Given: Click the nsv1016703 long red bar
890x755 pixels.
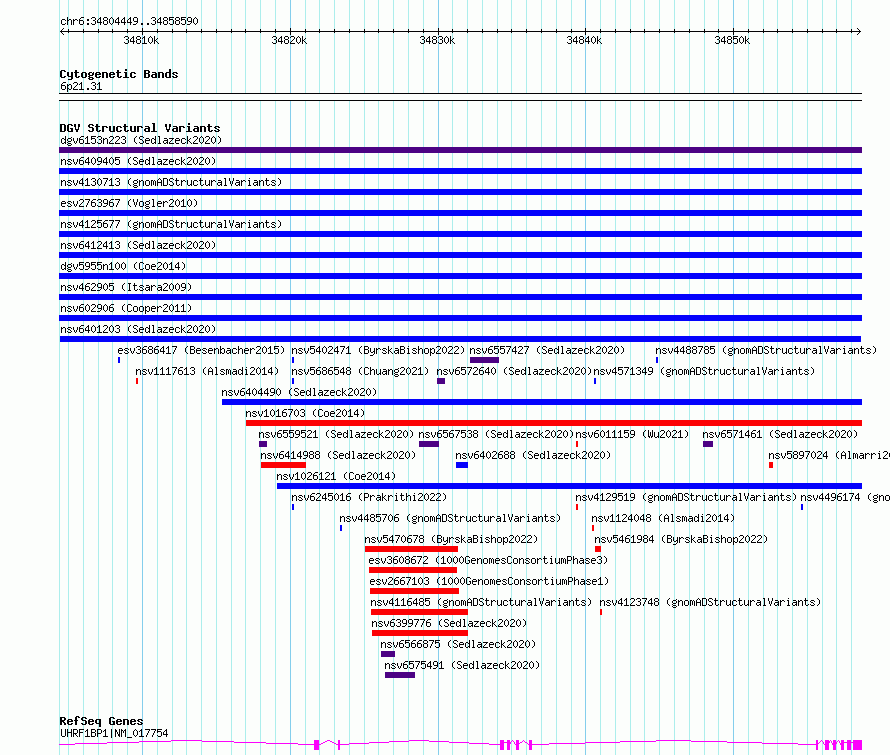Looking at the screenshot, I should coord(554,423).
